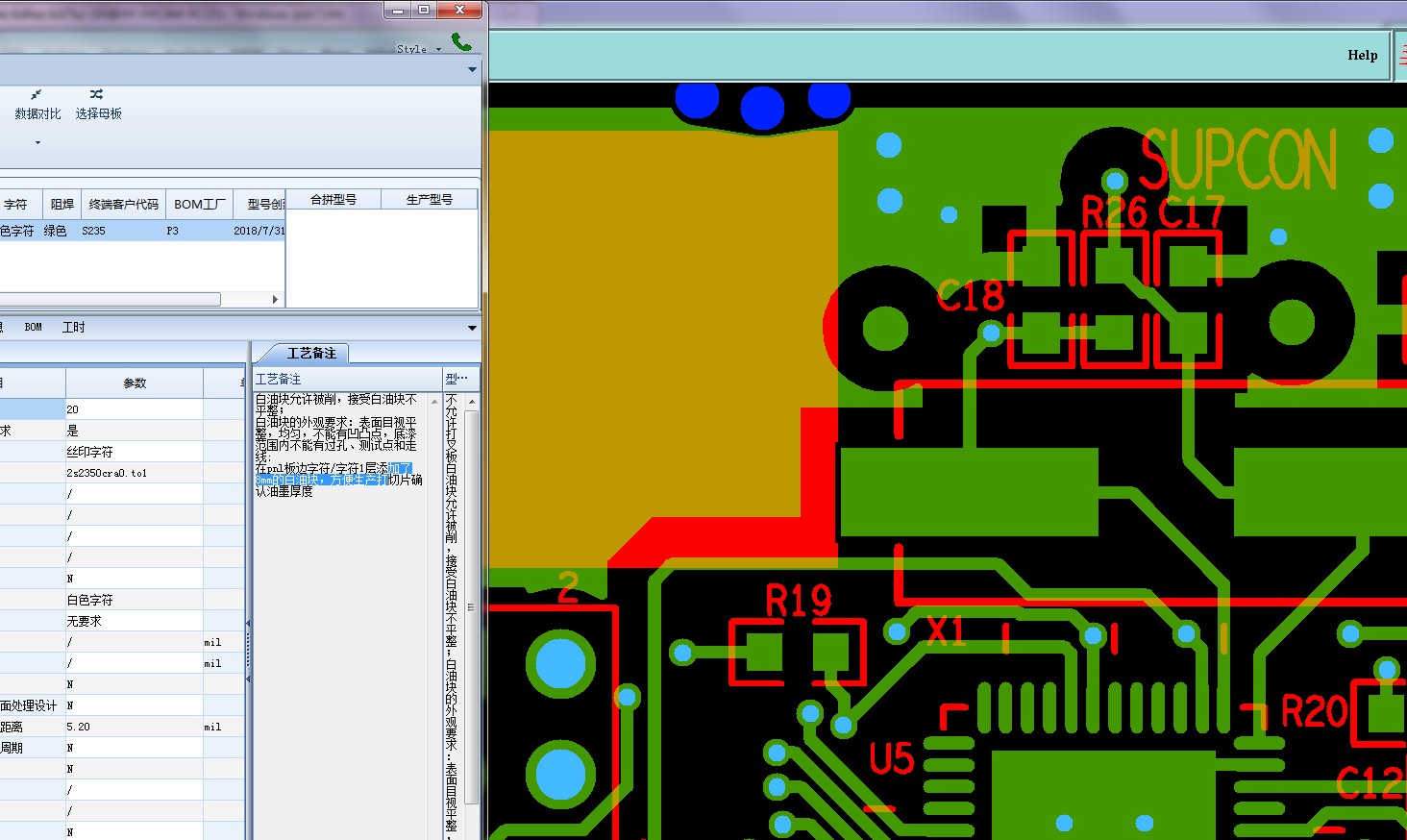Screen dimensions: 1407x840
Task: Click the parameter field containing 5.20
Action: pos(135,727)
